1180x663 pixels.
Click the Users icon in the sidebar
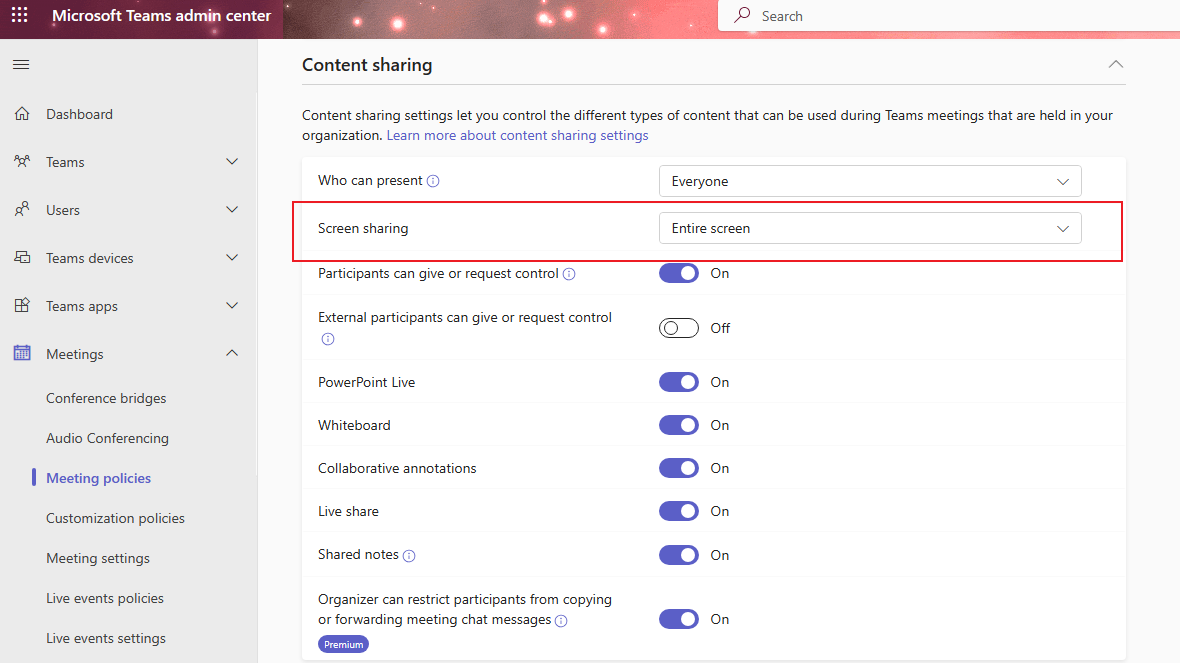21,210
